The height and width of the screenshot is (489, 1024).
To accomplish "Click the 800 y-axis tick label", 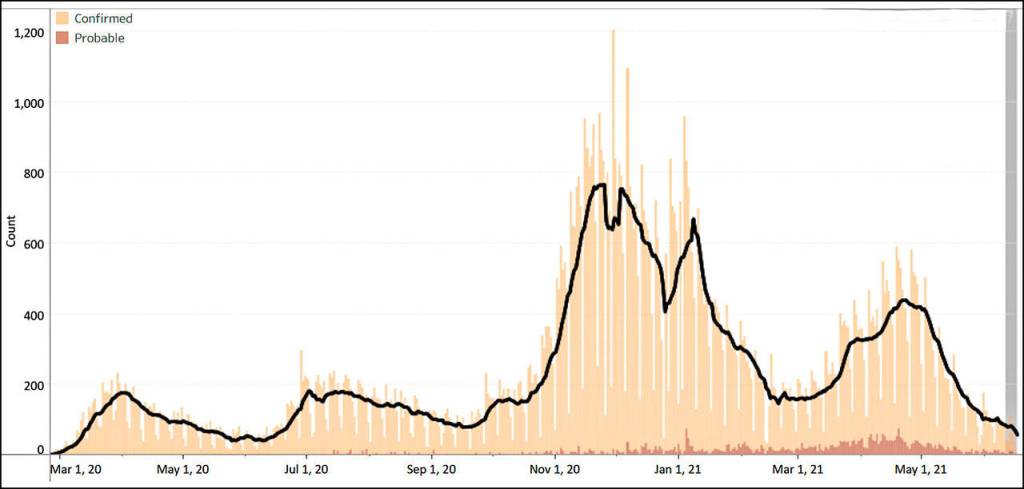I will point(35,173).
